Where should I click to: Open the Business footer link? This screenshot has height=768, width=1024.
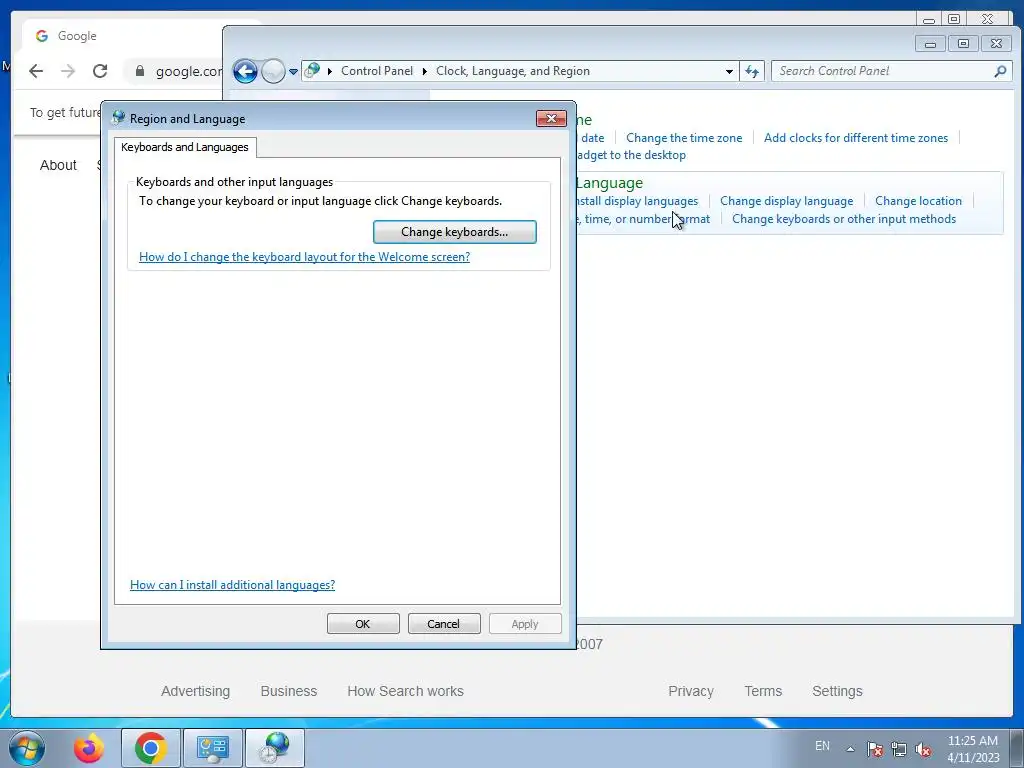tap(289, 691)
